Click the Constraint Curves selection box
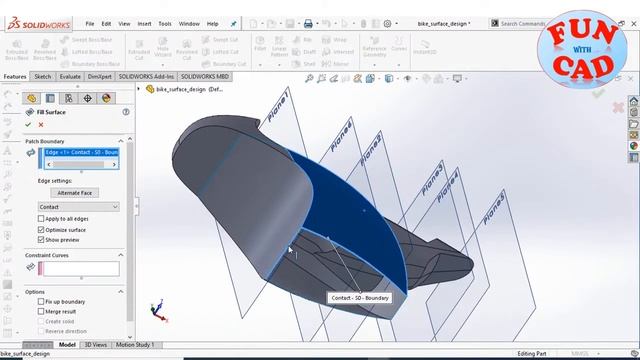 point(81,269)
